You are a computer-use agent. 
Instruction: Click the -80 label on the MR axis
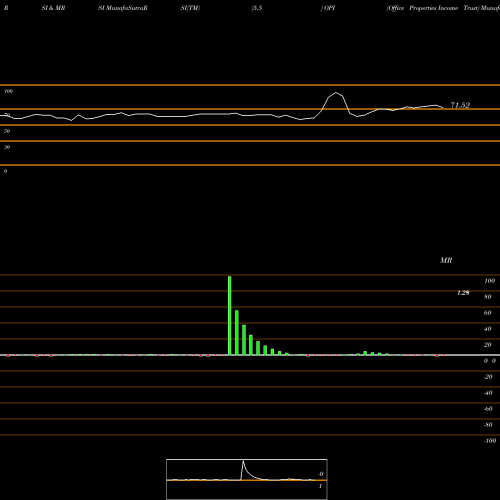pyautogui.click(x=488, y=425)
